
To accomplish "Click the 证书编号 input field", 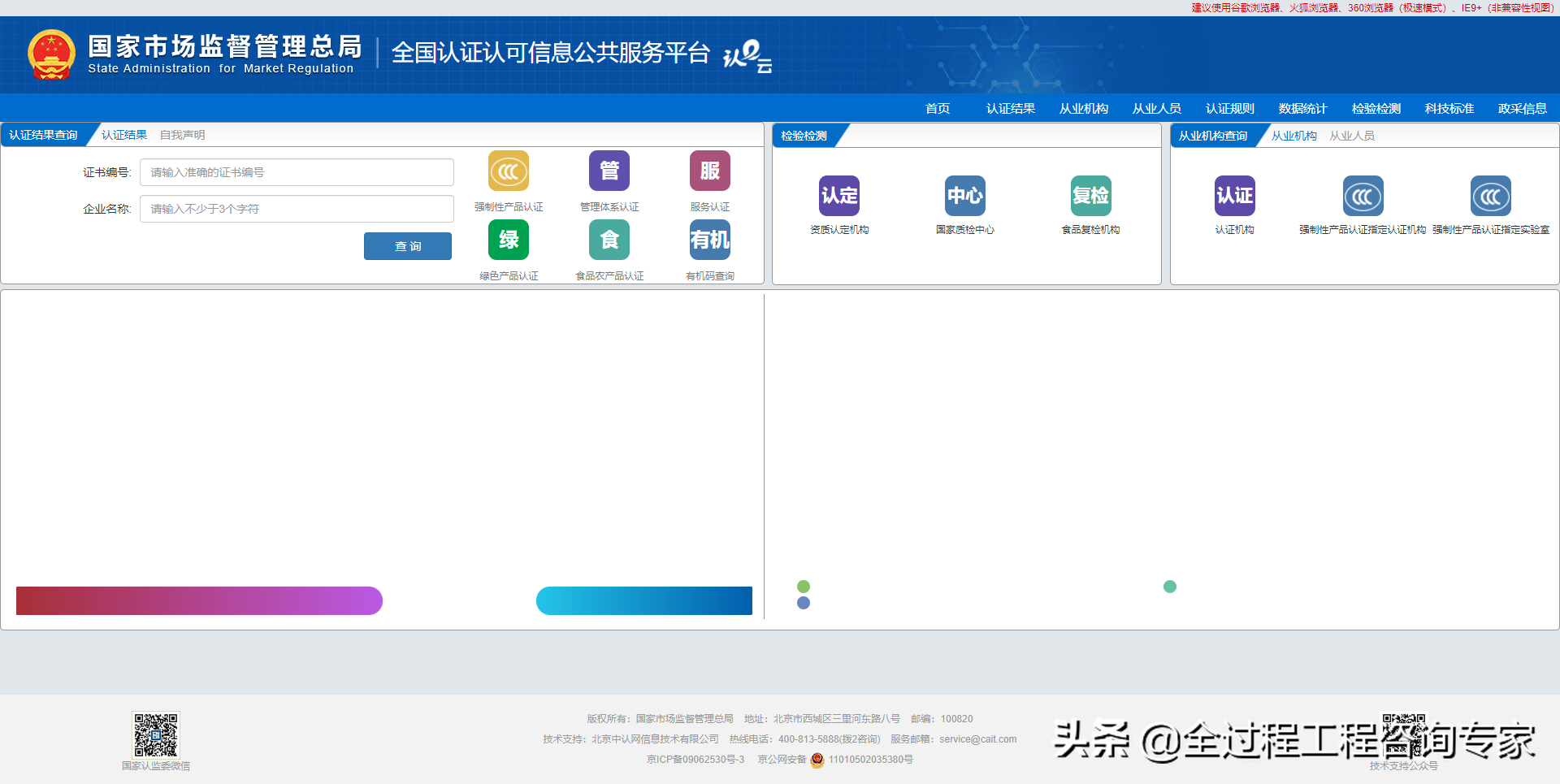I will tap(297, 171).
